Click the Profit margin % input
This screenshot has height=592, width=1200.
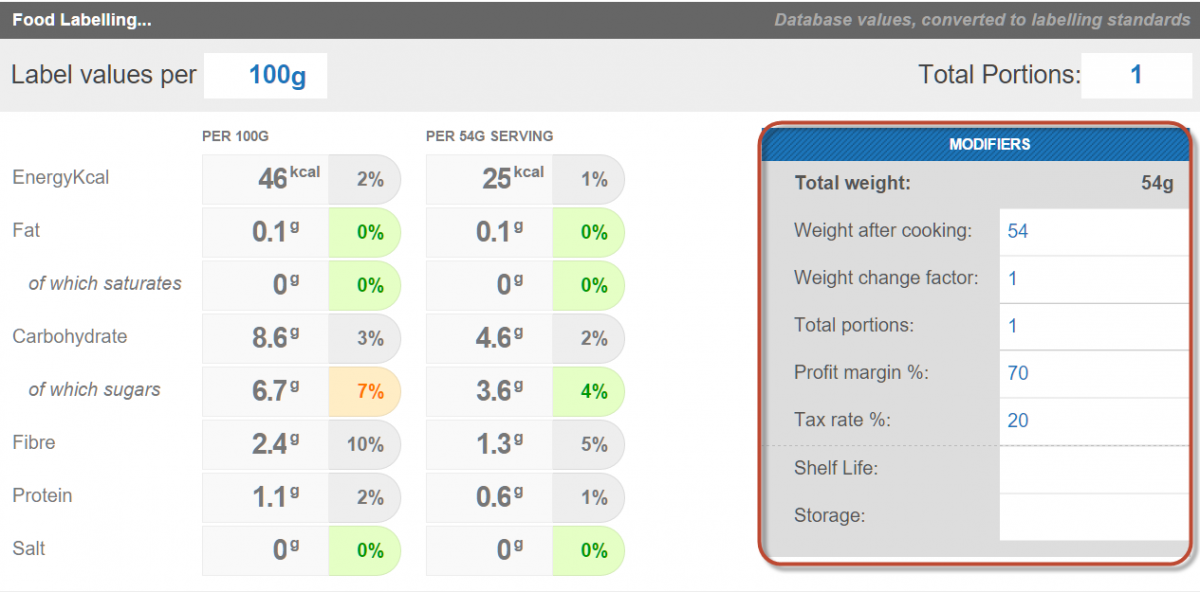pos(1094,374)
